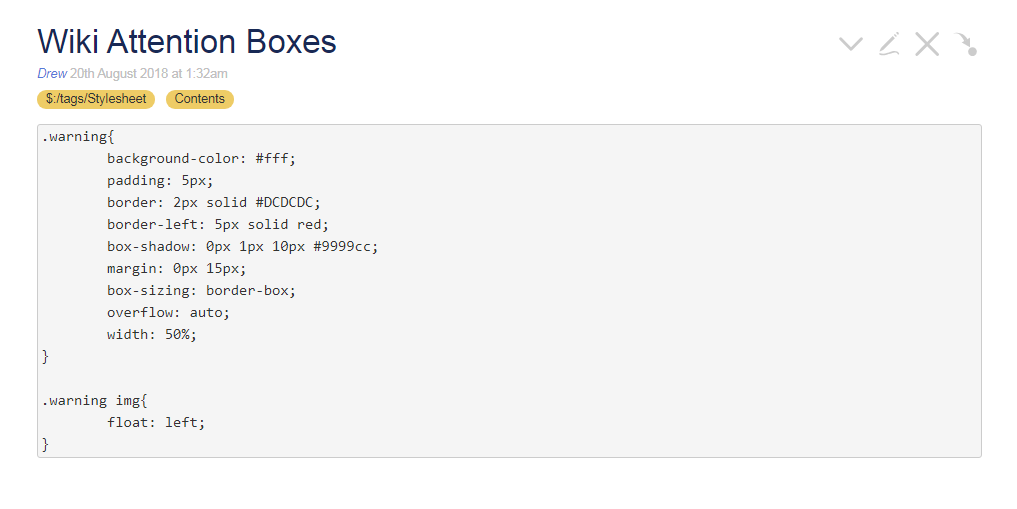Close the Wiki Attention Boxes tiddler
The image size is (1017, 509).
[x=927, y=44]
